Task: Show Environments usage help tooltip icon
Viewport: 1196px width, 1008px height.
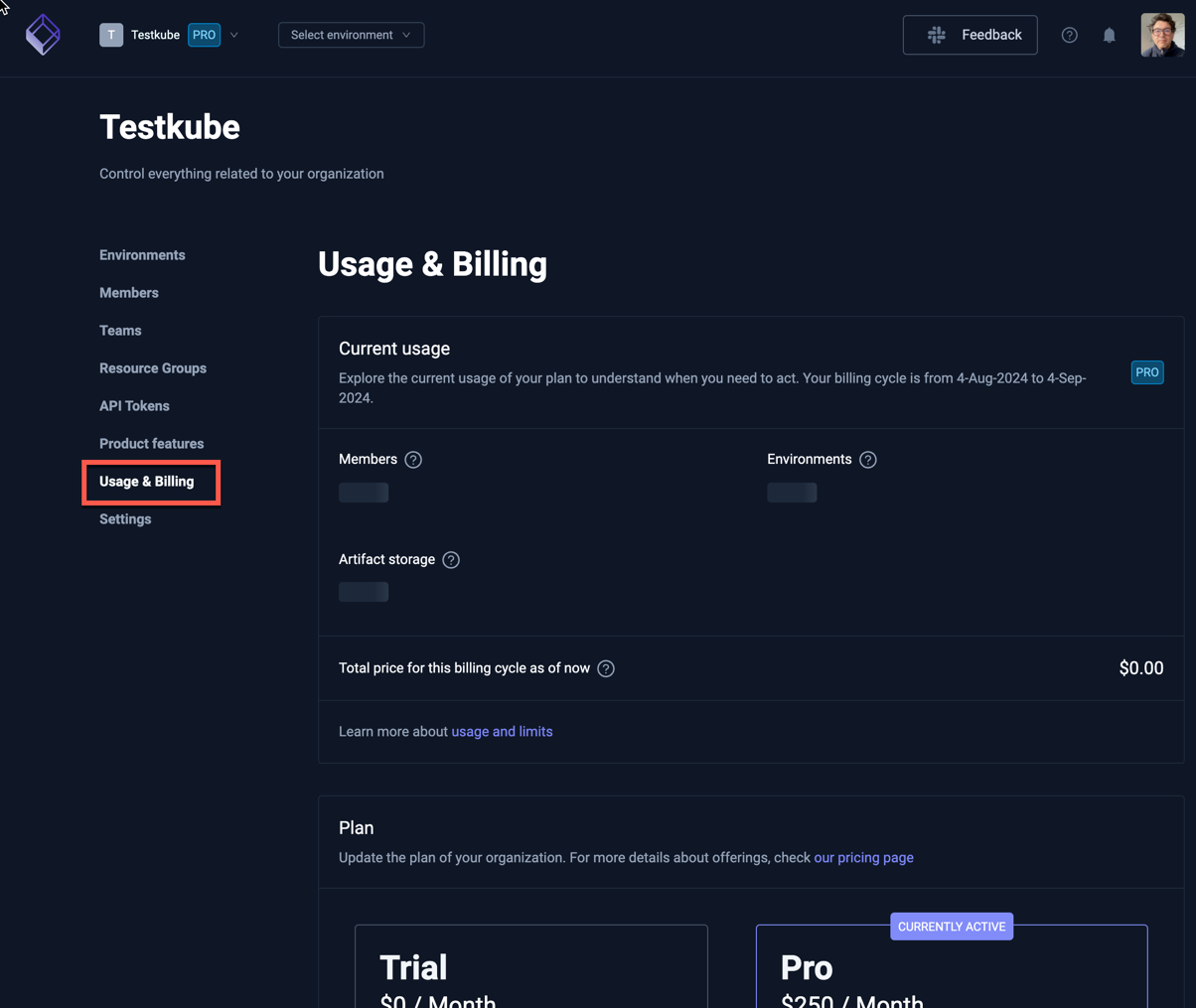Action: 868,460
